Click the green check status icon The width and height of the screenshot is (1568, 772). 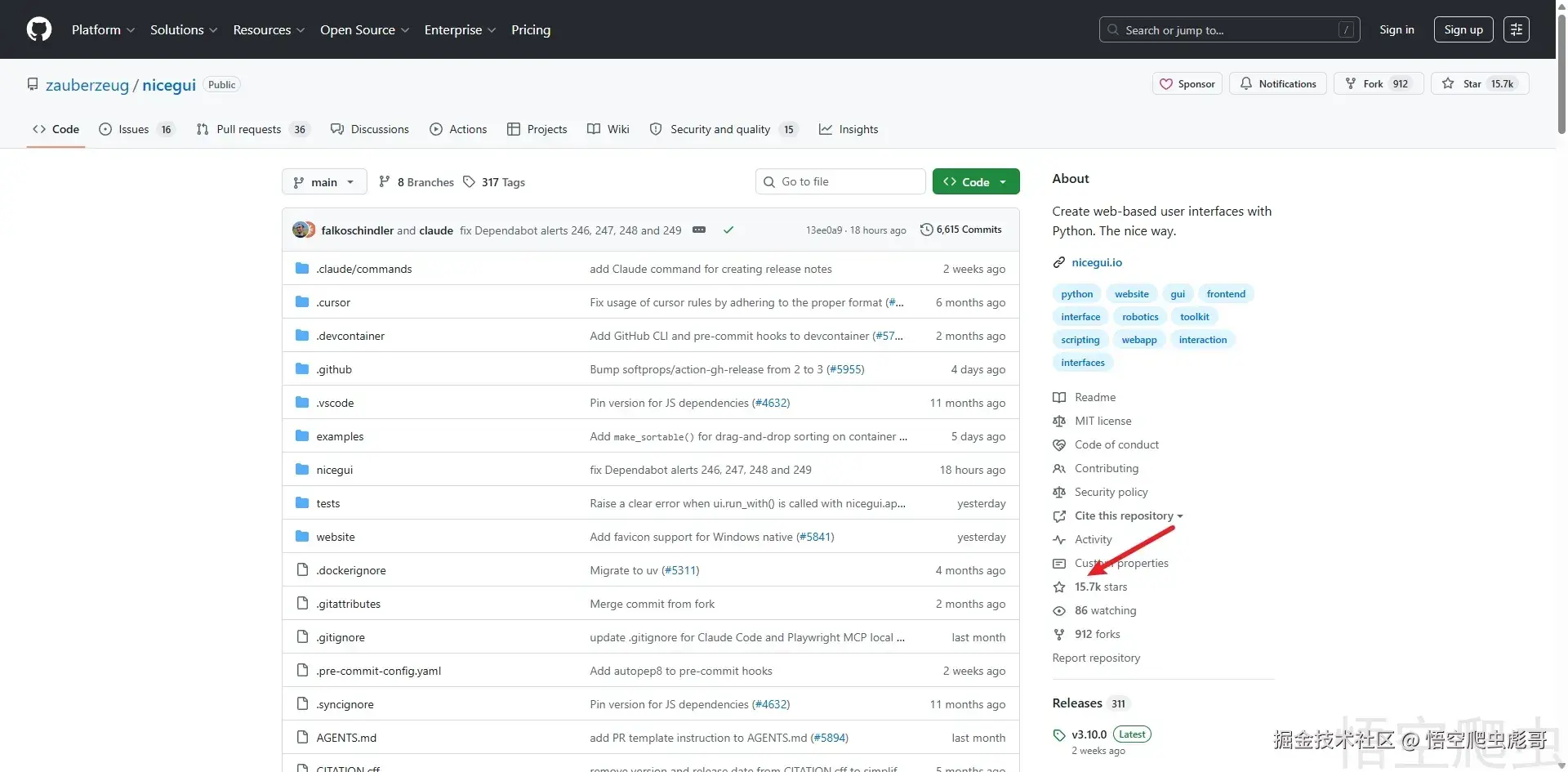728,230
